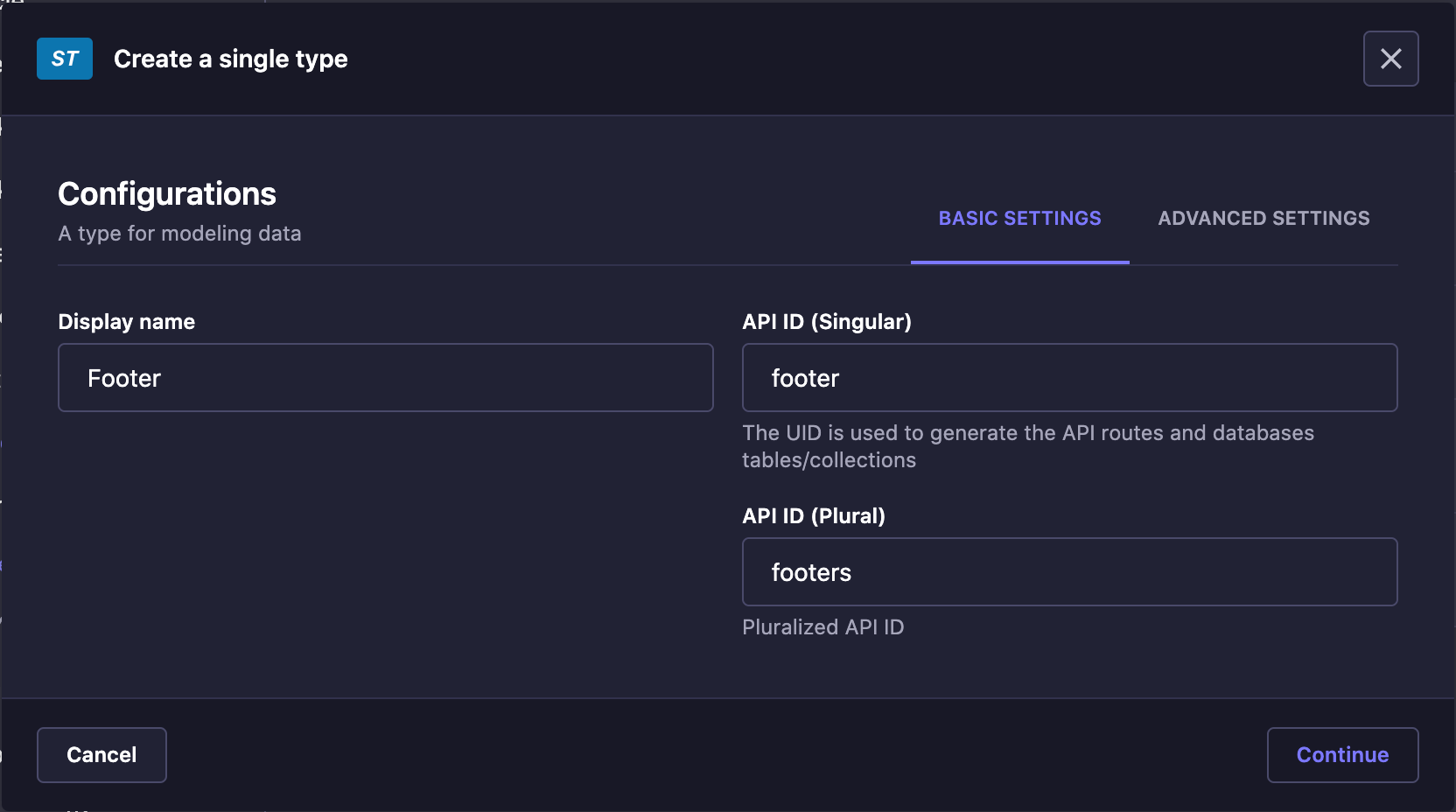Focus the Display name input field
Viewport: 1456px width, 812px height.
pos(385,378)
